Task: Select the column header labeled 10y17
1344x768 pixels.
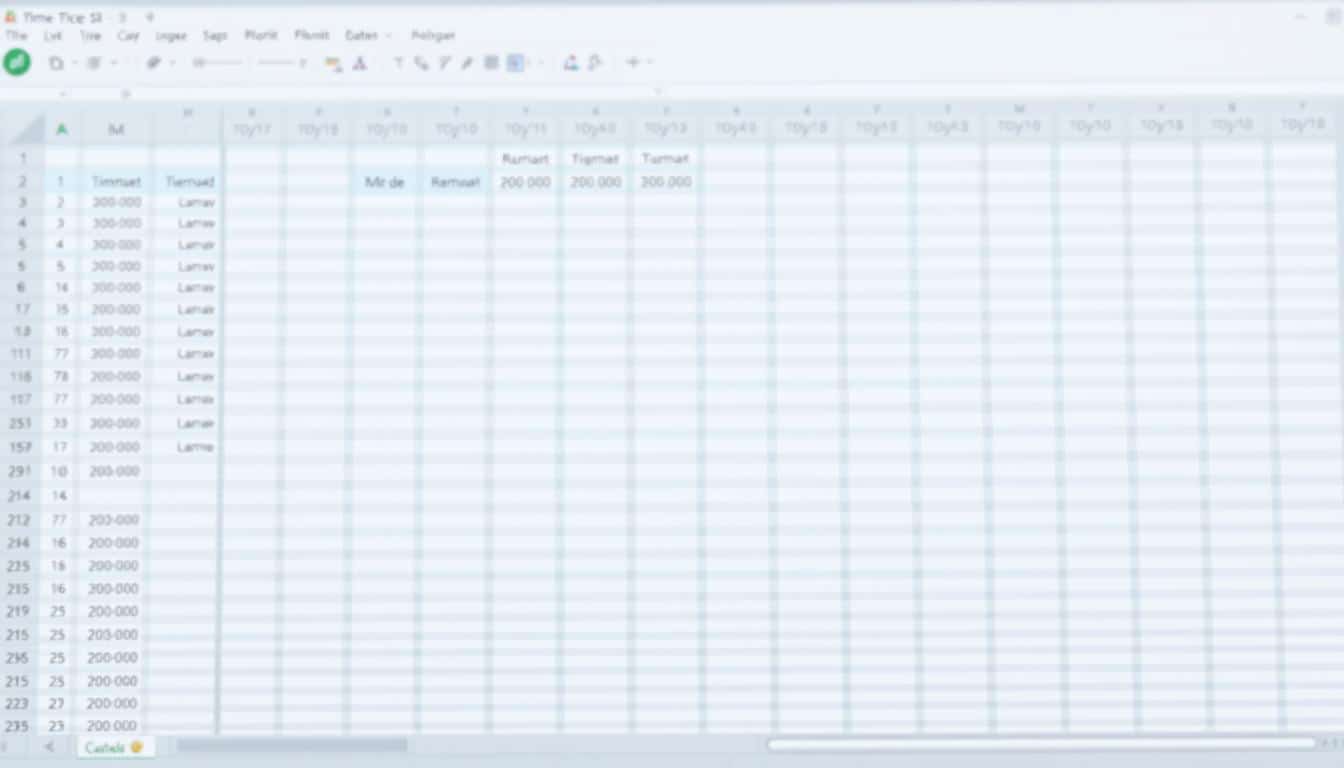Action: tap(252, 128)
